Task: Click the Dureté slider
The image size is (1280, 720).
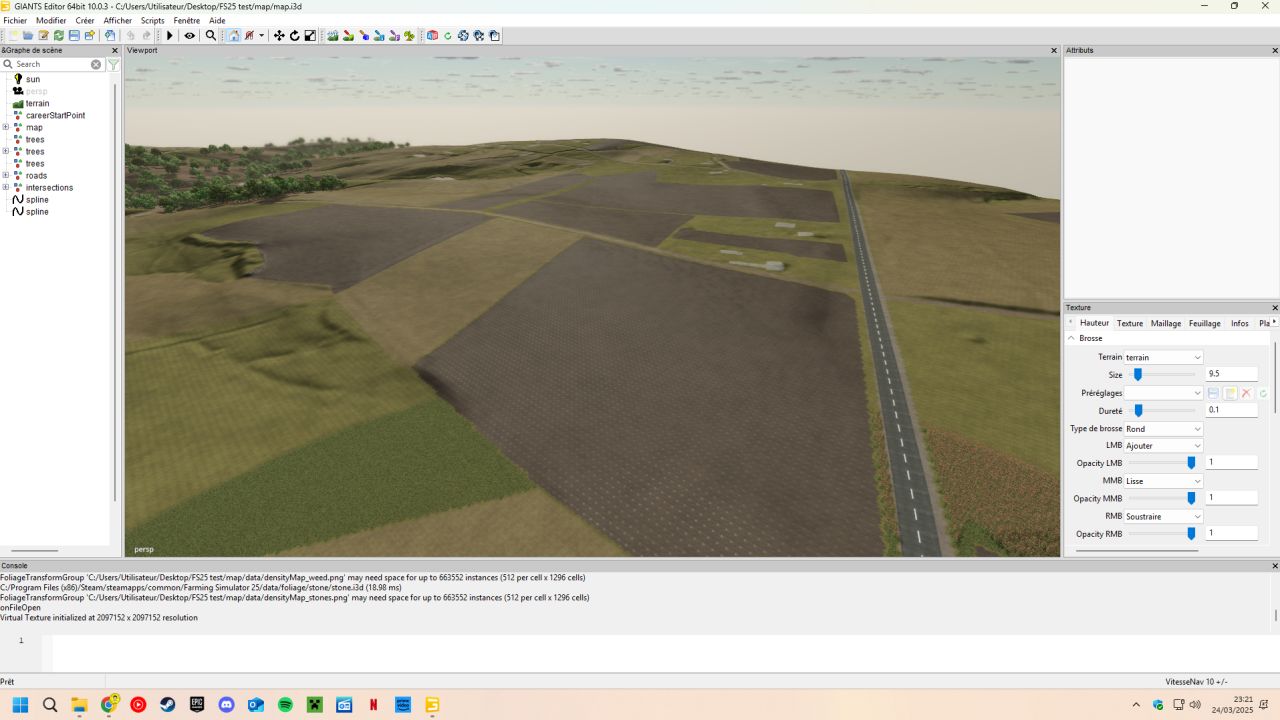Action: click(1163, 410)
